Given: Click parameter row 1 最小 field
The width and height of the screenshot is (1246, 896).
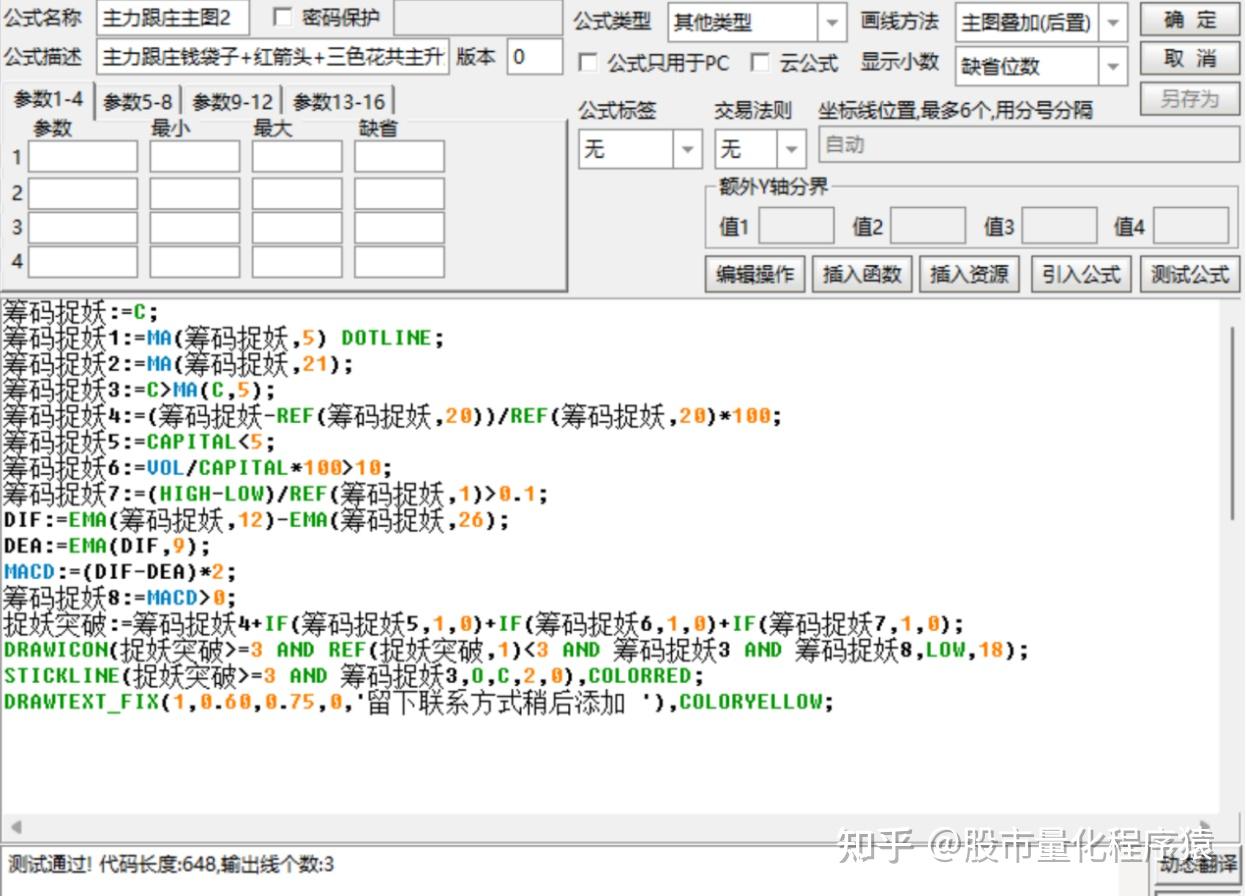Looking at the screenshot, I should (x=195, y=157).
